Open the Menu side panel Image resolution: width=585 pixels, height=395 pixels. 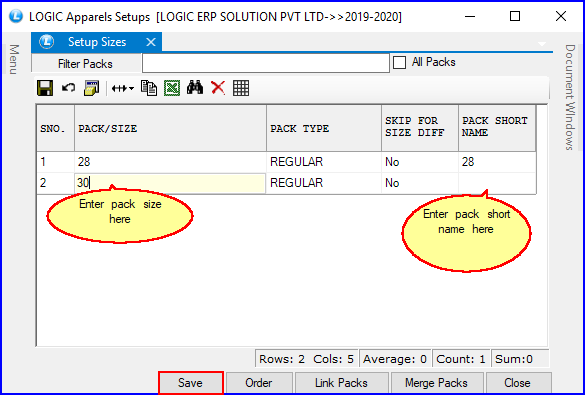(14, 60)
